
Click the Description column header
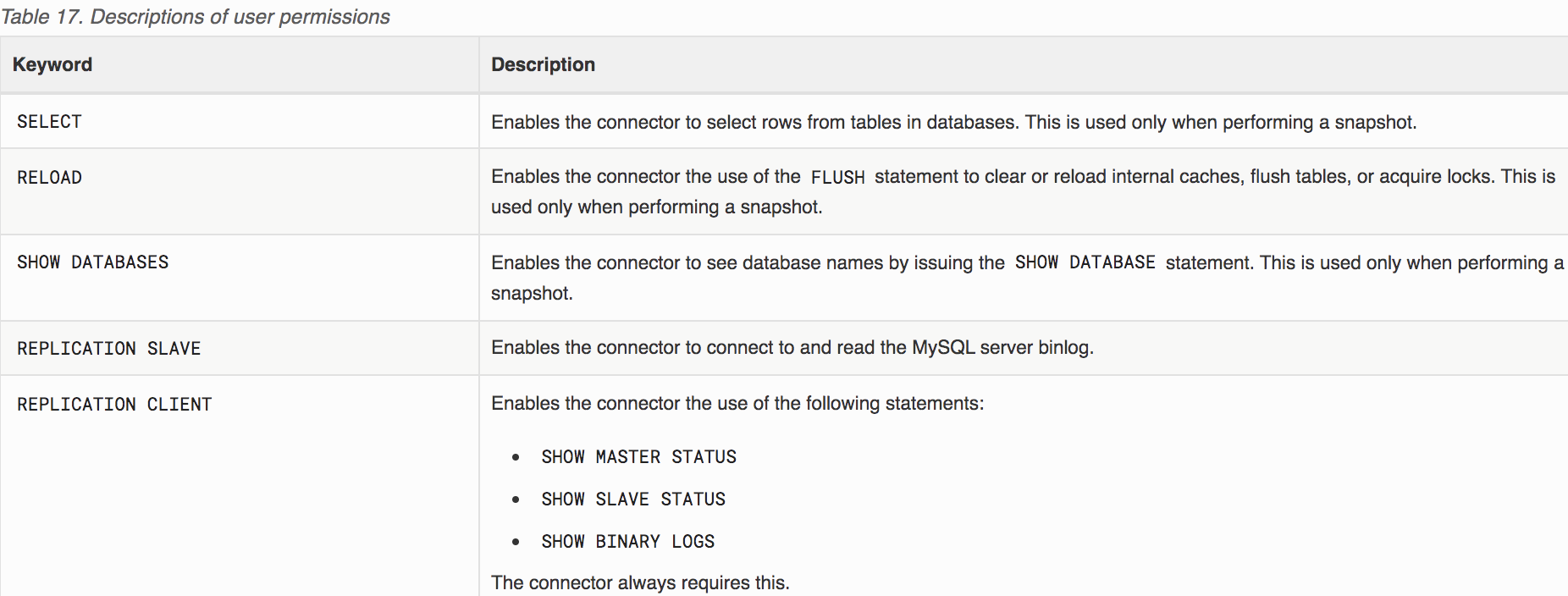click(543, 64)
